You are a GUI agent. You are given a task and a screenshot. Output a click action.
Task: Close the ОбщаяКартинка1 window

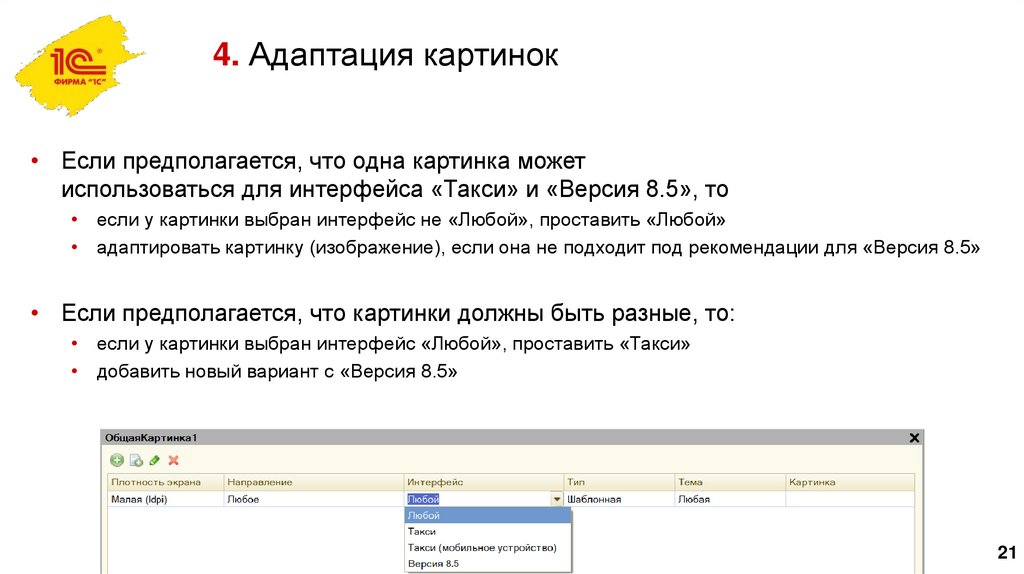914,438
